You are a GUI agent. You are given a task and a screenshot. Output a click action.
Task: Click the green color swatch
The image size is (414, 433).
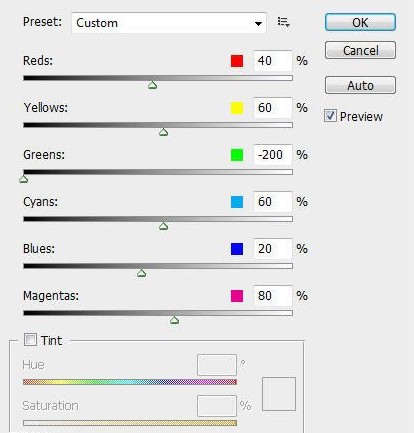(x=237, y=155)
